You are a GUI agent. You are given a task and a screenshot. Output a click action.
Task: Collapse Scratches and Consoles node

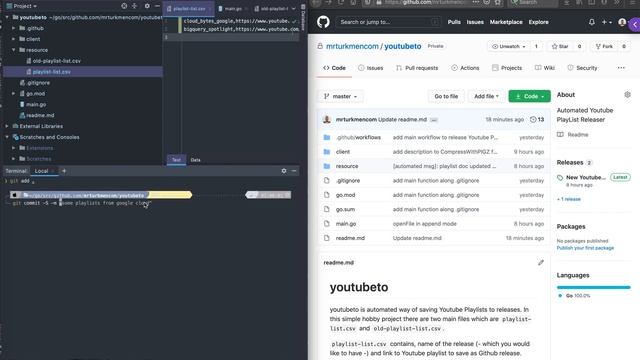click(x=7, y=137)
